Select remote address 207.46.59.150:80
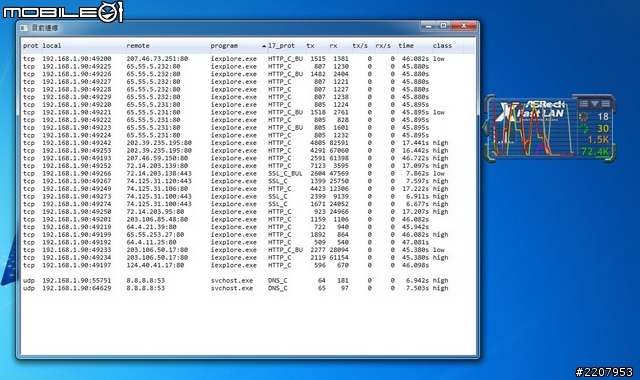The width and height of the screenshot is (640, 380). coord(157,158)
